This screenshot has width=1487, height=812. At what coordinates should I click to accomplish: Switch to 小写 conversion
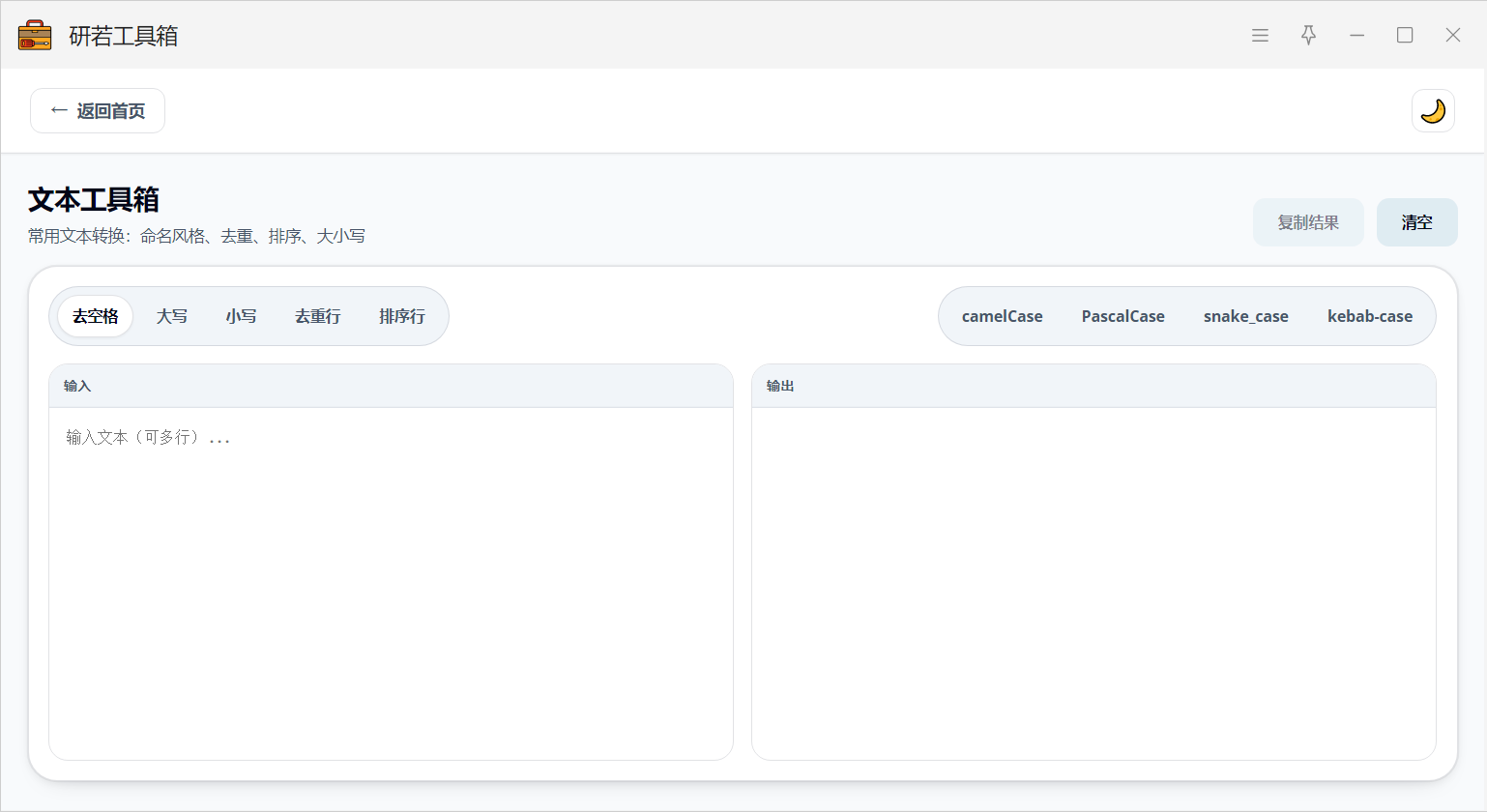click(x=242, y=316)
